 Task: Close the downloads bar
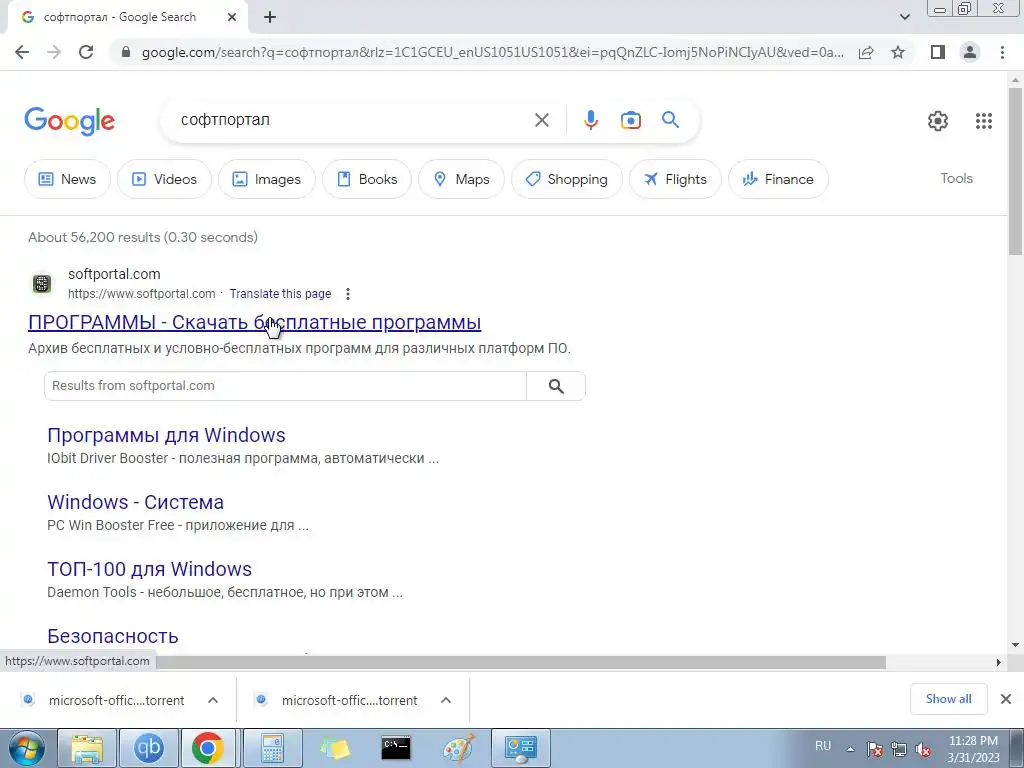click(x=1006, y=699)
